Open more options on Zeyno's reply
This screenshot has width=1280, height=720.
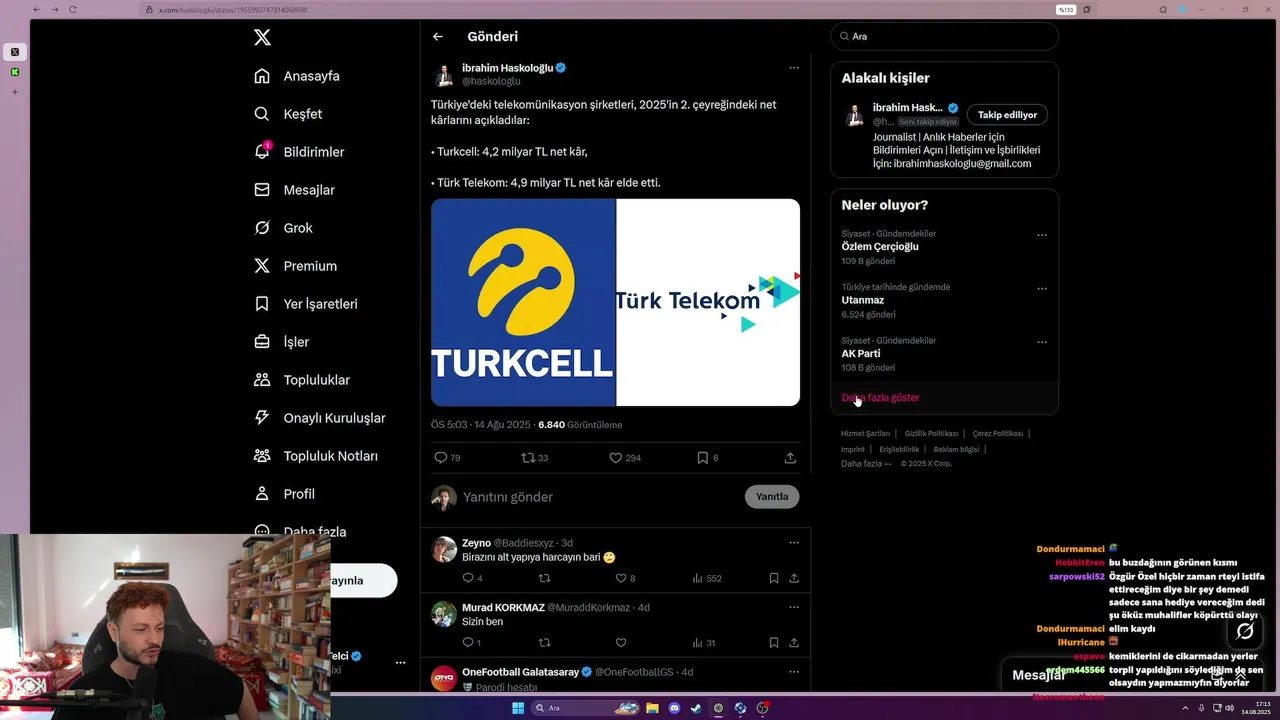(794, 543)
